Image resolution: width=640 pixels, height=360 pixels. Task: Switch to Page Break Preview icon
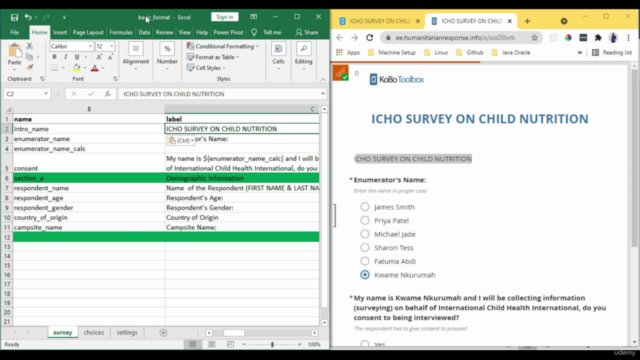pyautogui.click(x=230, y=344)
